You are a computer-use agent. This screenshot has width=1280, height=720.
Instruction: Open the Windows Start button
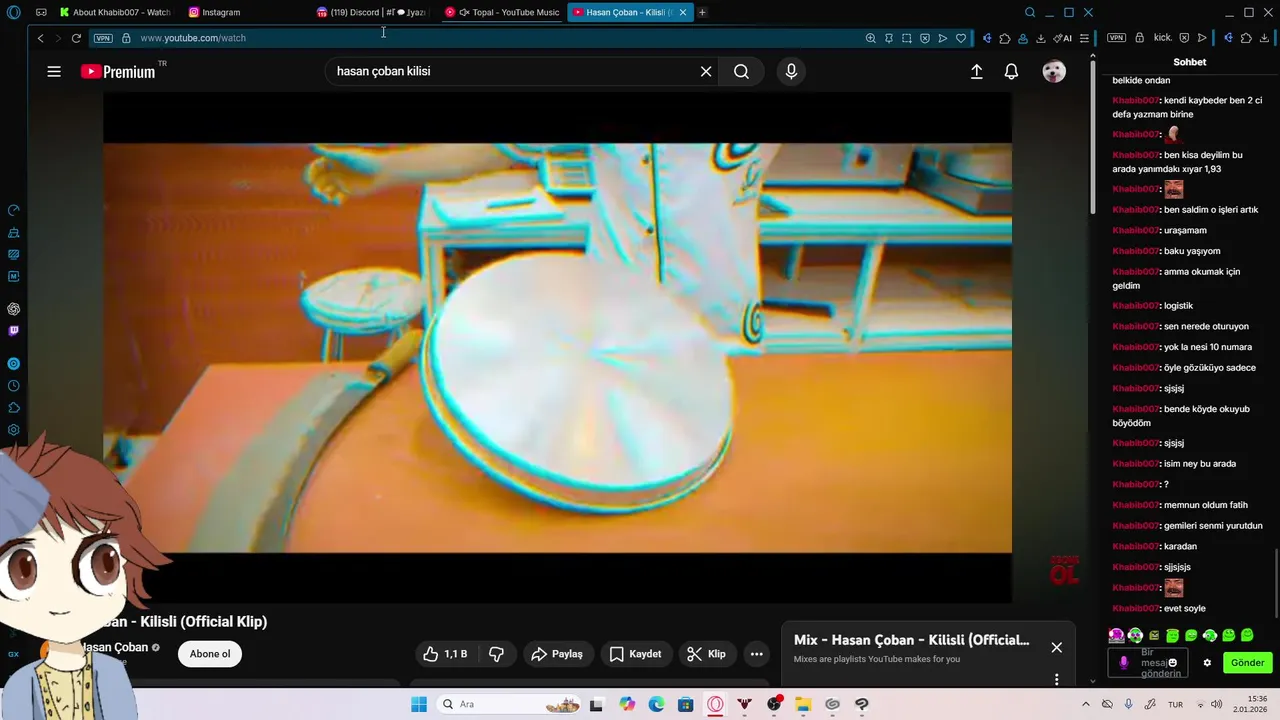pyautogui.click(x=418, y=704)
